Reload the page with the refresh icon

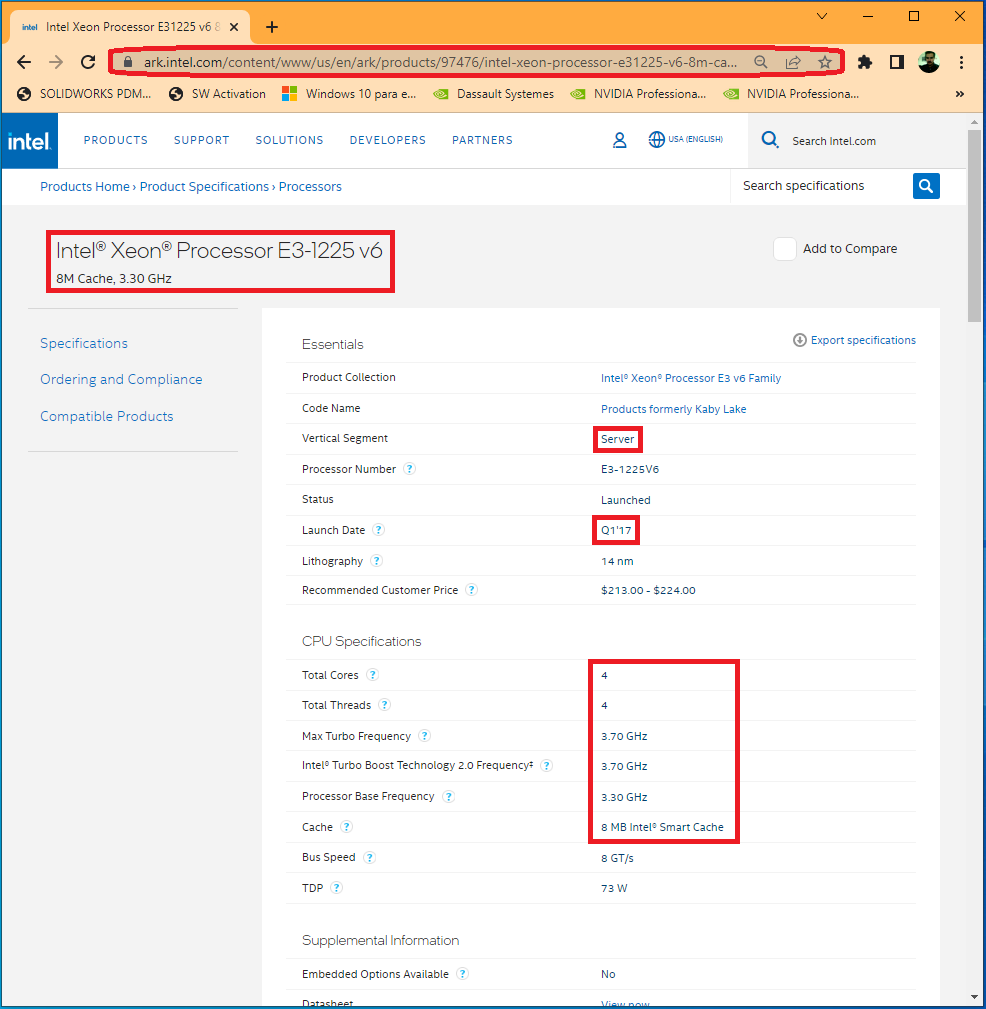click(x=88, y=62)
